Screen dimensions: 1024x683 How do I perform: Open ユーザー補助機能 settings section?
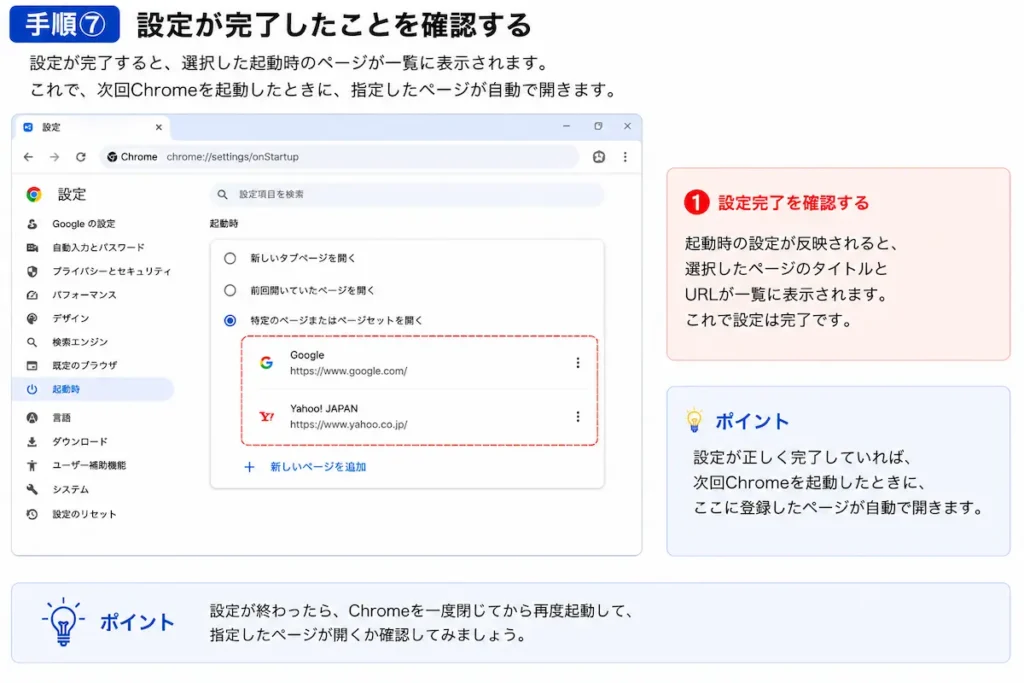[x=89, y=465]
